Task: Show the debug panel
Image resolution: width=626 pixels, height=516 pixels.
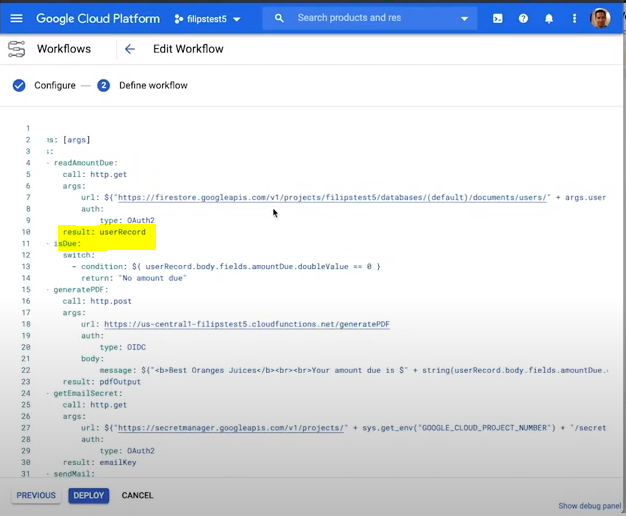Action: 589,506
